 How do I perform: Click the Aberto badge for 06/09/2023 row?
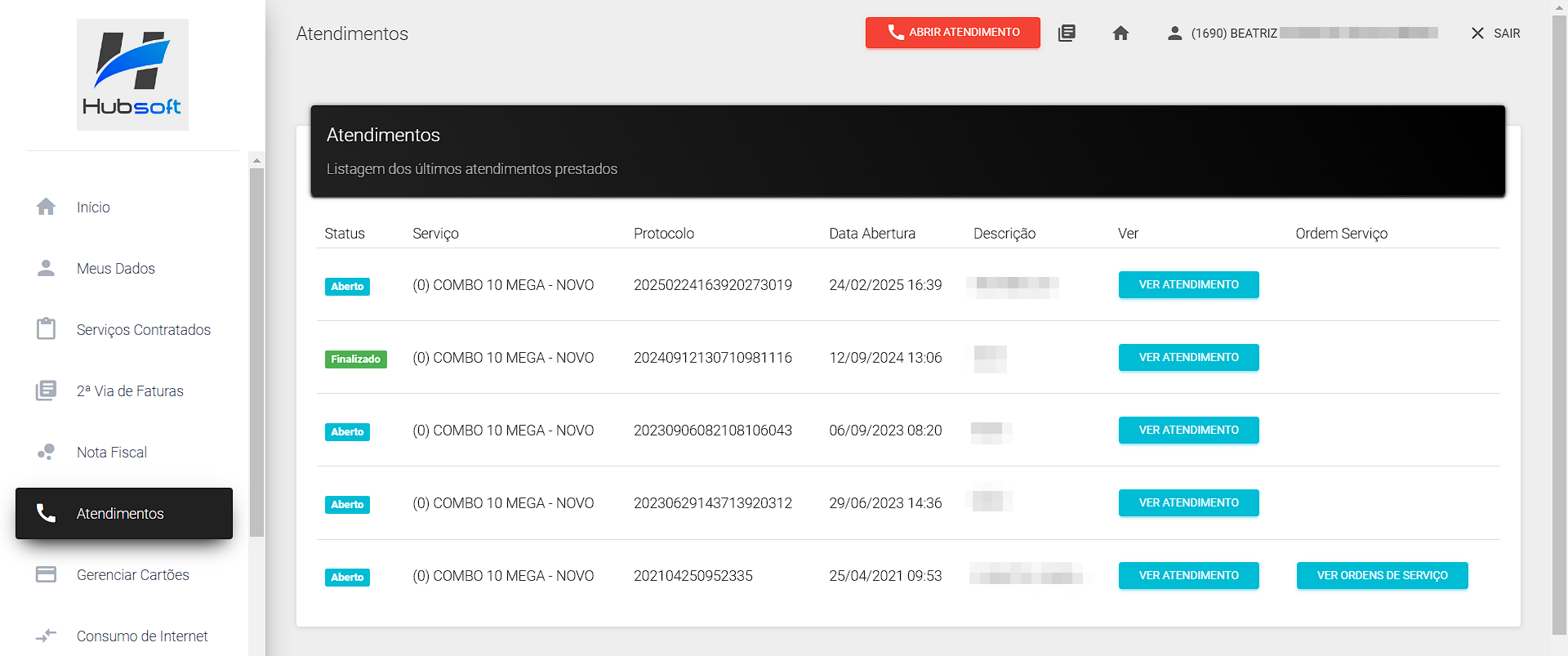click(347, 432)
